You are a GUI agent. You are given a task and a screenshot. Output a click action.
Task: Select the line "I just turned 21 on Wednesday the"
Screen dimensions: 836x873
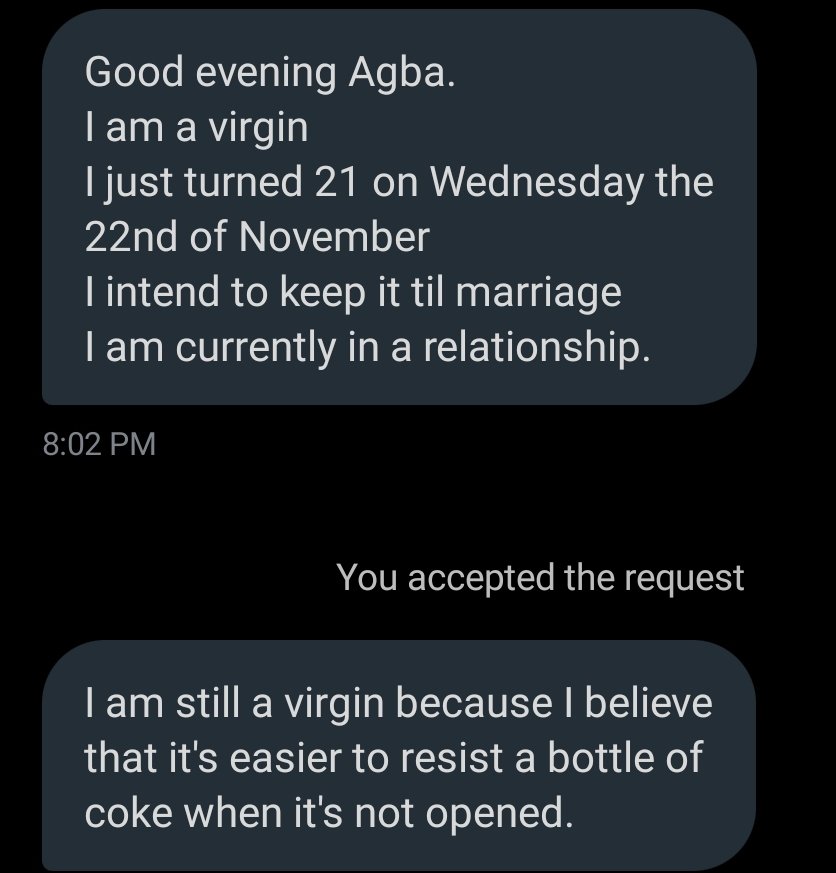pyautogui.click(x=399, y=183)
